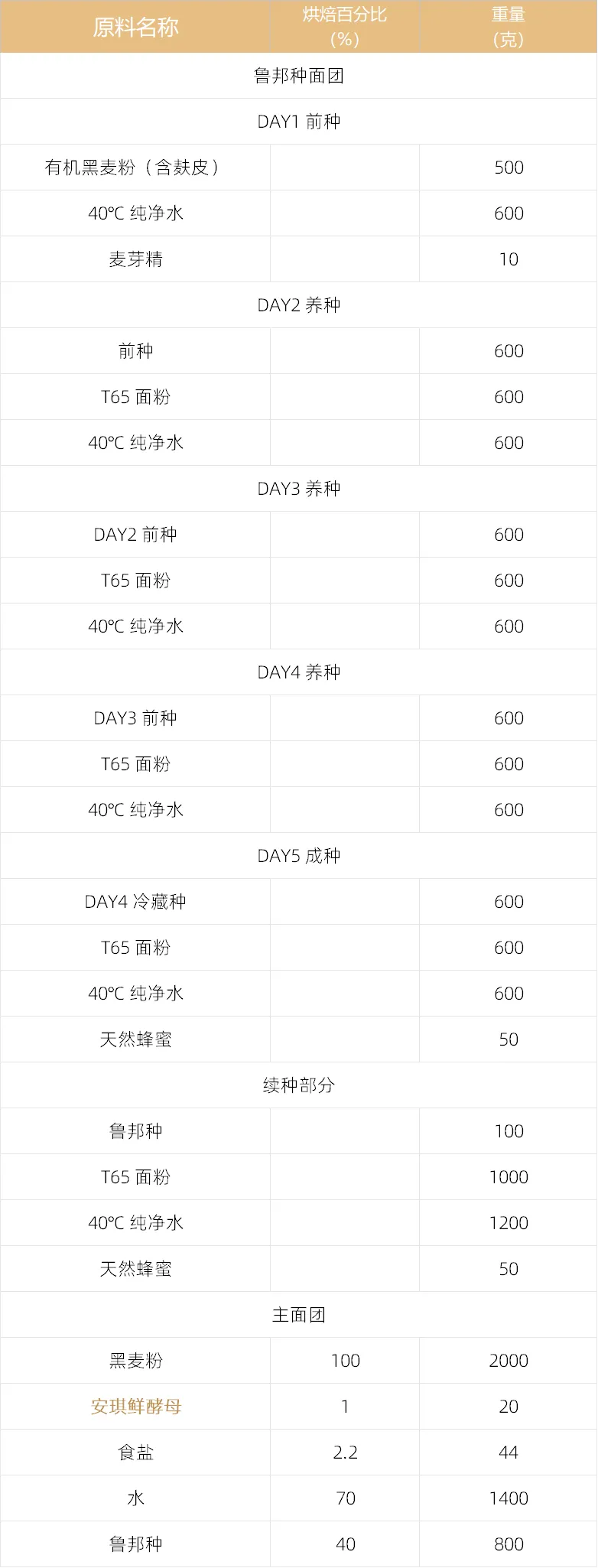Select the DAY5 成种 section heading
The height and width of the screenshot is (1568, 598).
299,856
